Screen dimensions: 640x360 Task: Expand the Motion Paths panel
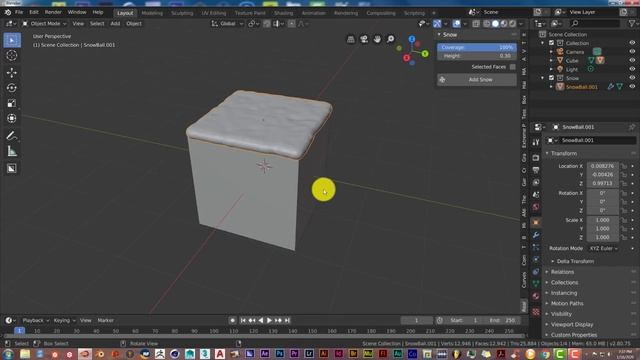[567, 303]
